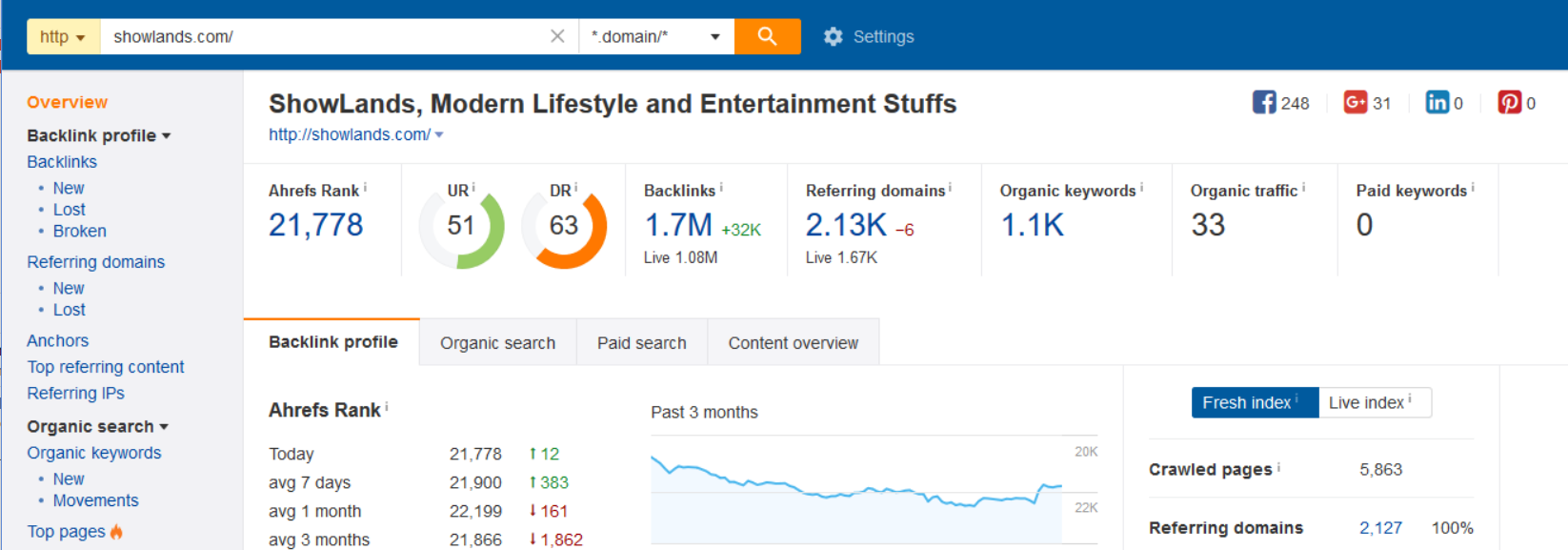Open Lost under Referring domains
Image resolution: width=1568 pixels, height=550 pixels.
70,310
